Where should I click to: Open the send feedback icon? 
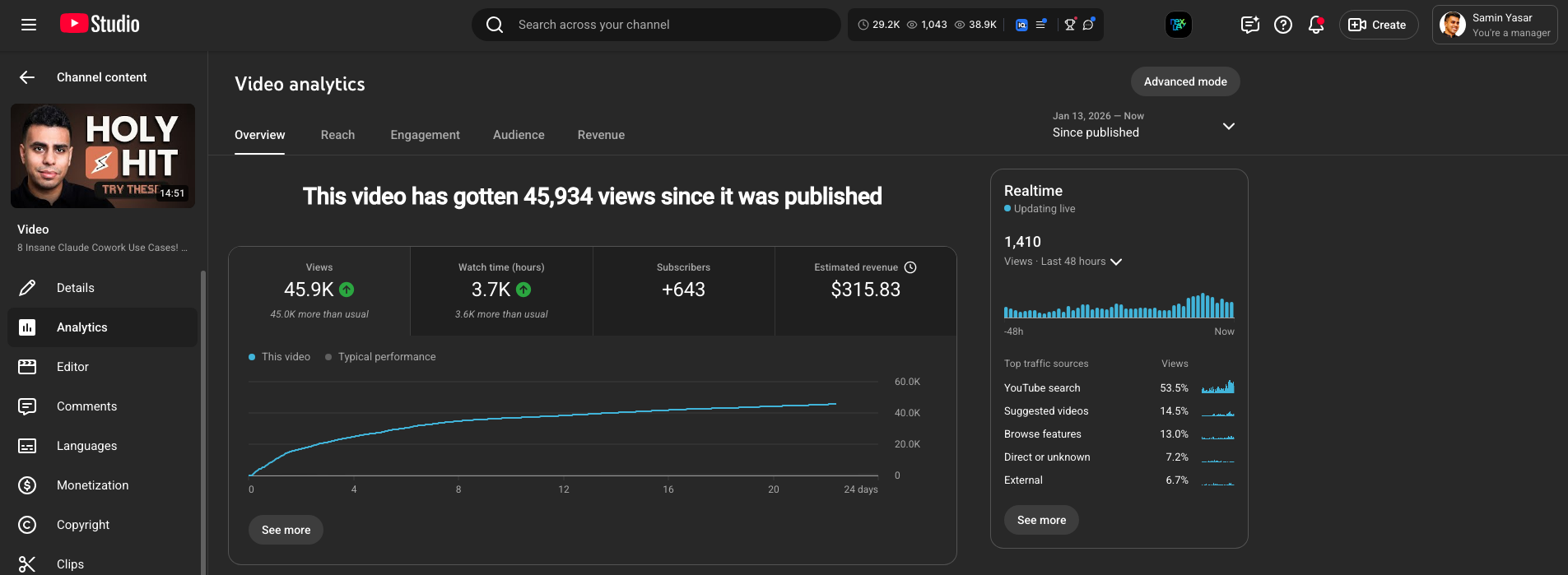1250,25
